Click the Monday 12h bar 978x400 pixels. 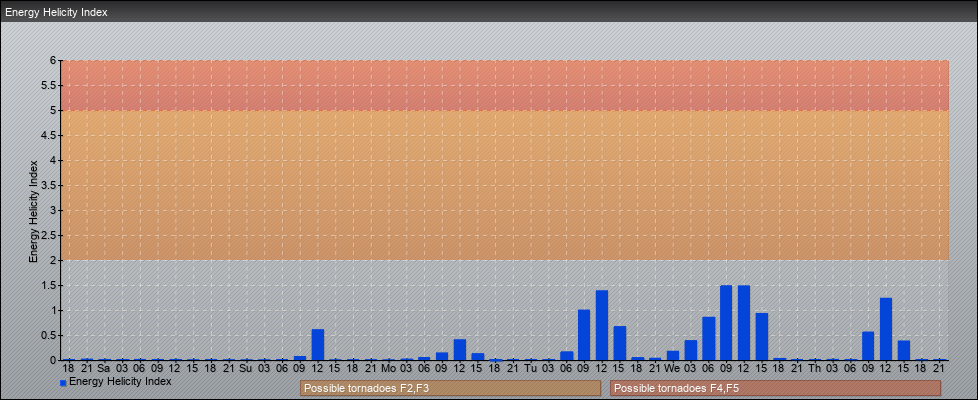tap(460, 349)
